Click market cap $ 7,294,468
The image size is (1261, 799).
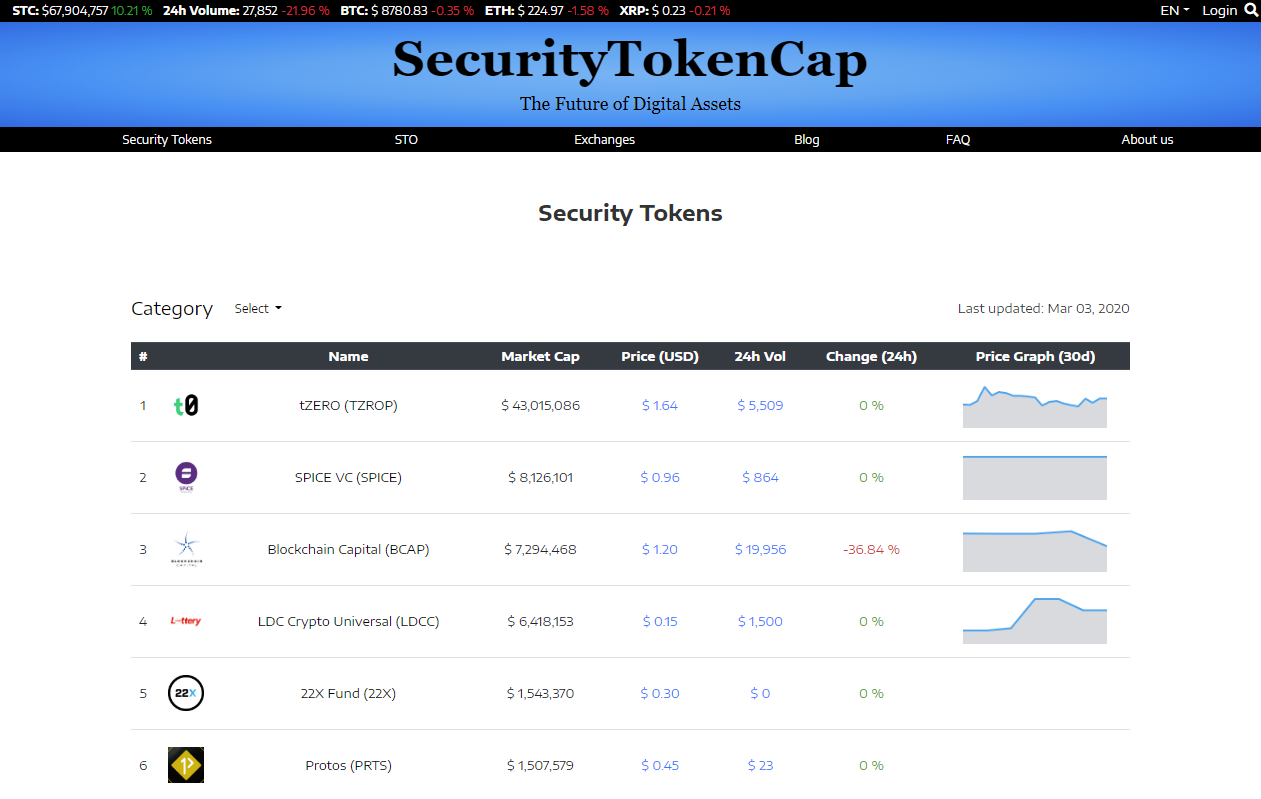[540, 549]
